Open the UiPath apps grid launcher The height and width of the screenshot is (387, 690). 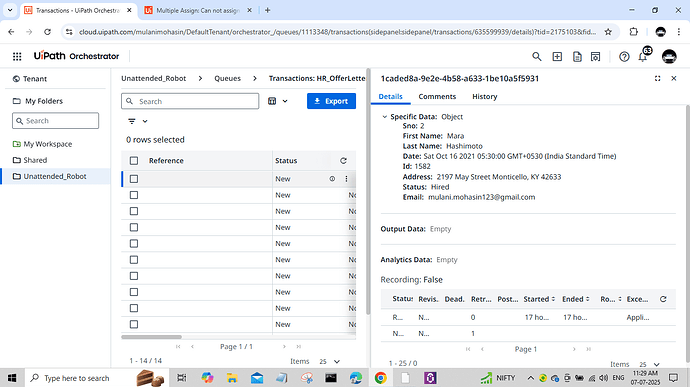[17, 56]
